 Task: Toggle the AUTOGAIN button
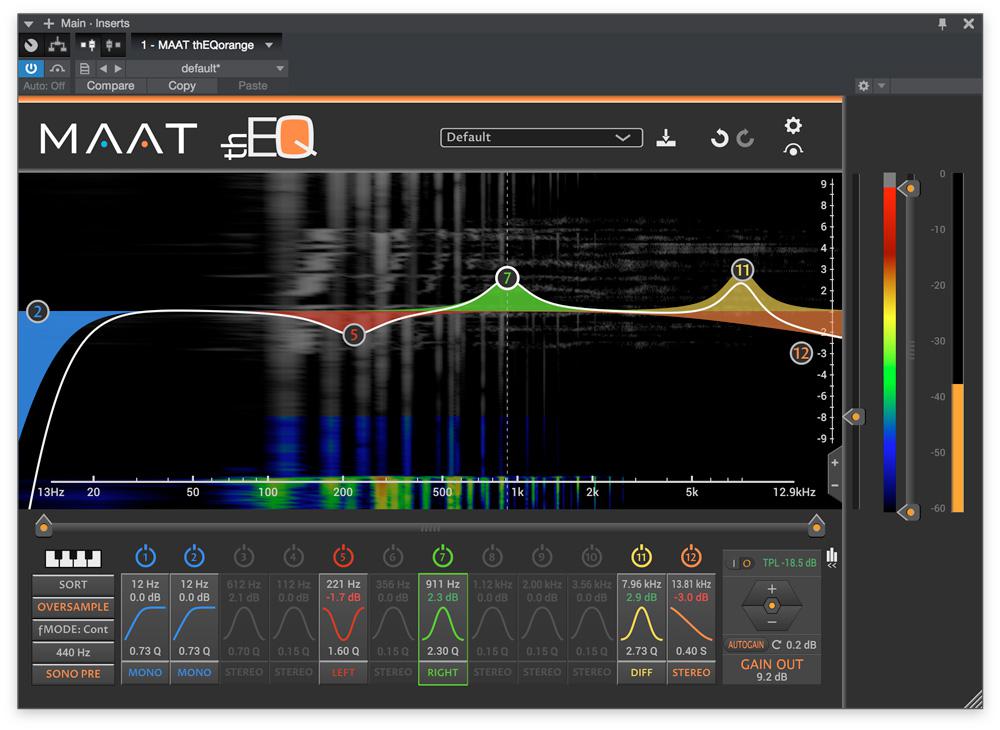click(x=746, y=645)
